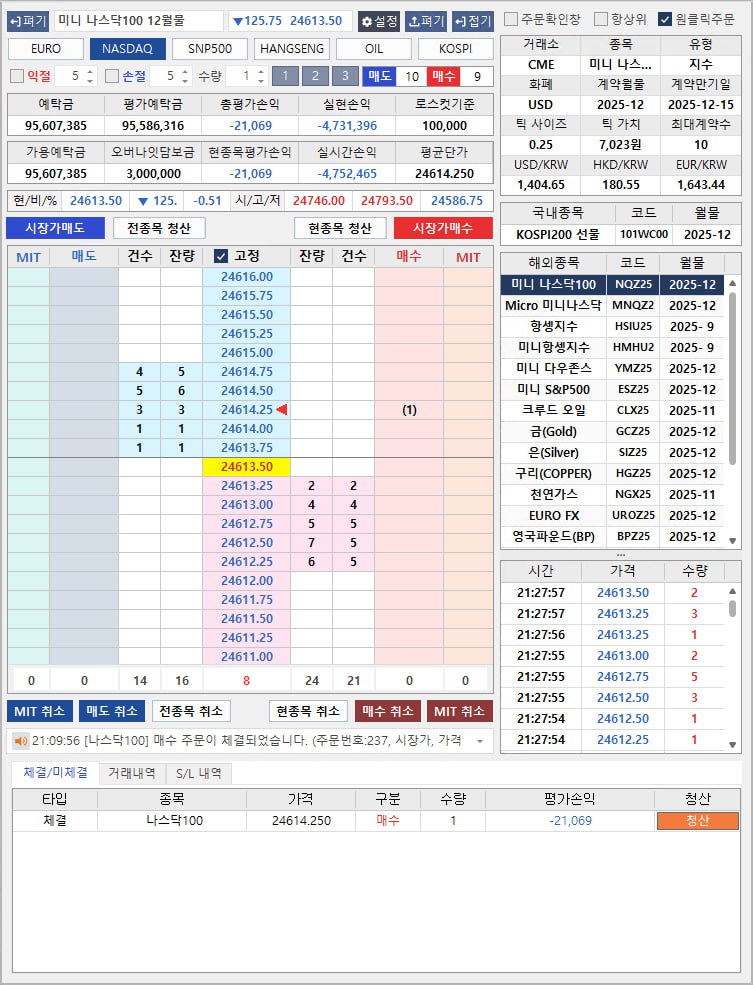Click the 접기 collapse icon button

[472, 21]
